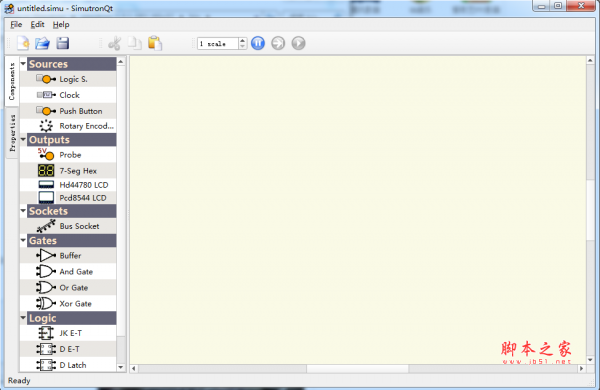Increase scale with spinner up arrow
The width and height of the screenshot is (600, 390).
tap(243, 40)
